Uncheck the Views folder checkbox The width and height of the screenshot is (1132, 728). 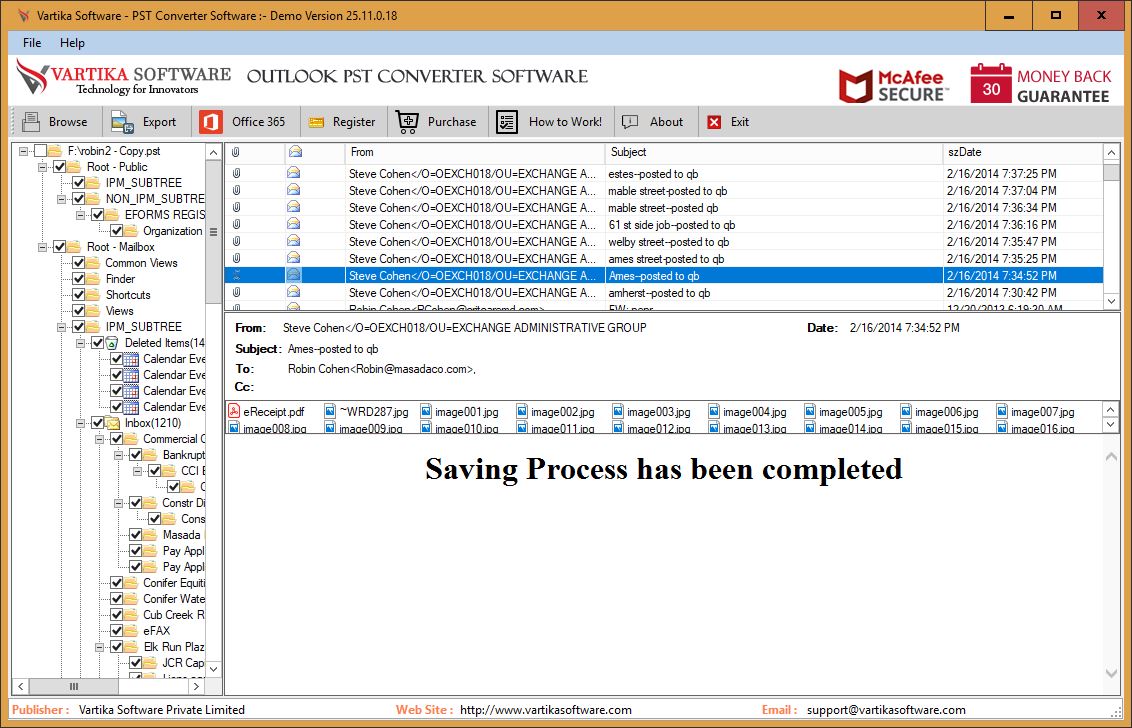79,311
